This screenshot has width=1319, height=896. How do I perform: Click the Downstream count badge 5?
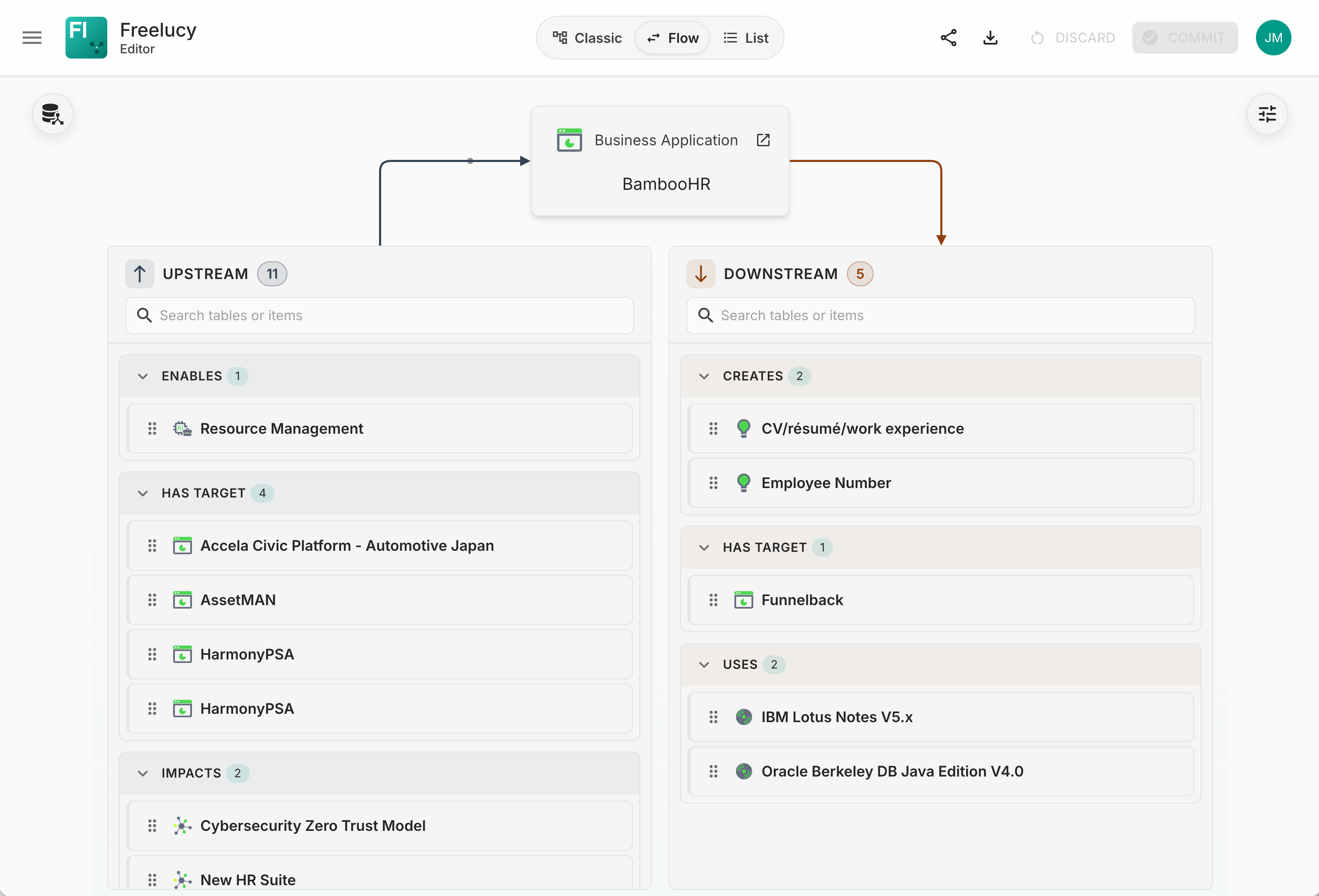pos(860,274)
